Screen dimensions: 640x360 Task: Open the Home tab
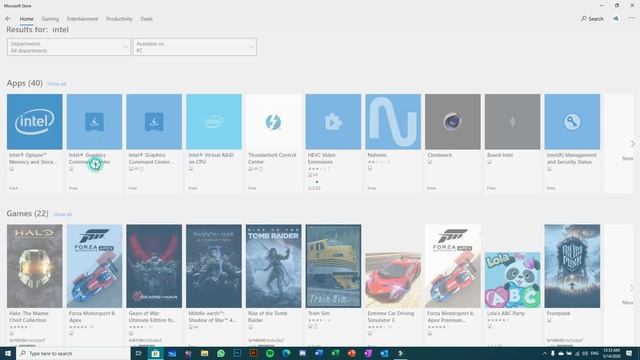coord(27,19)
